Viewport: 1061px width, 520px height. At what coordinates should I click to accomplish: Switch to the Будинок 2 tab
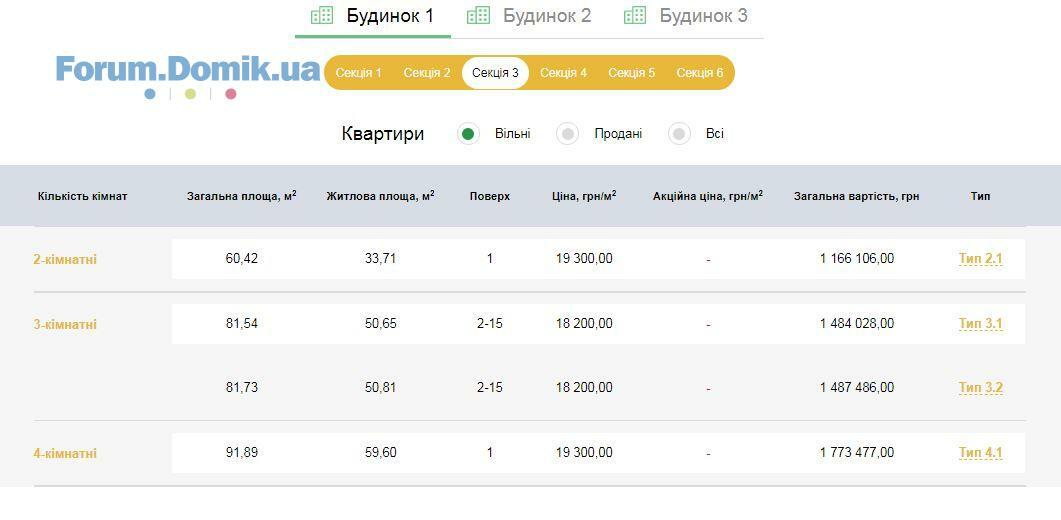coord(546,16)
